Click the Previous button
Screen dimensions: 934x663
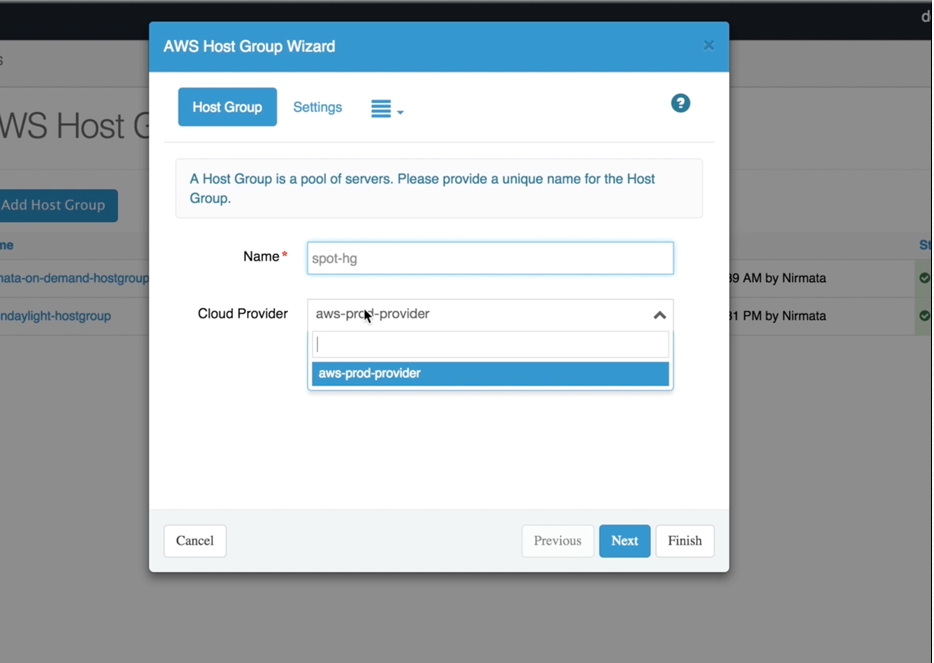coord(558,541)
